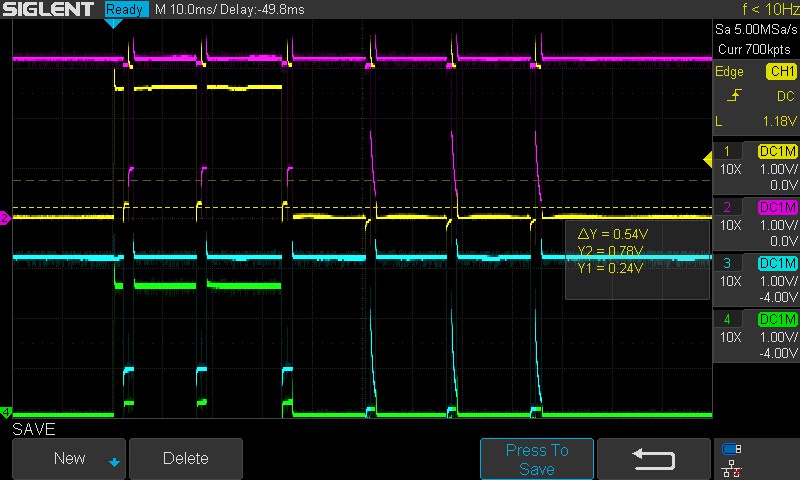This screenshot has height=480, width=800.
Task: Expand the Edge trigger type setting
Action: click(x=729, y=72)
